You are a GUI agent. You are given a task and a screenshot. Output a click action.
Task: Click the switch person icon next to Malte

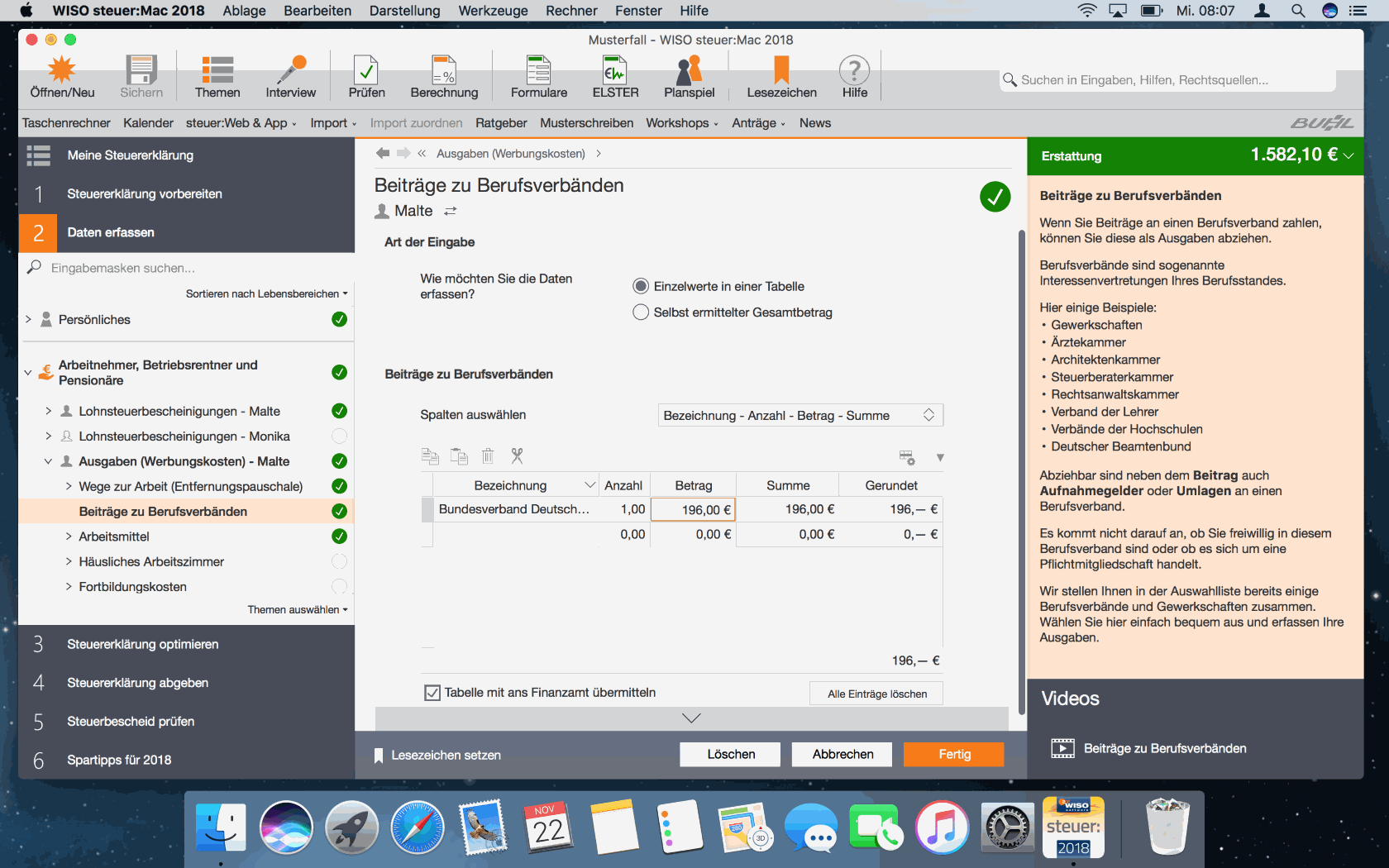tap(451, 212)
